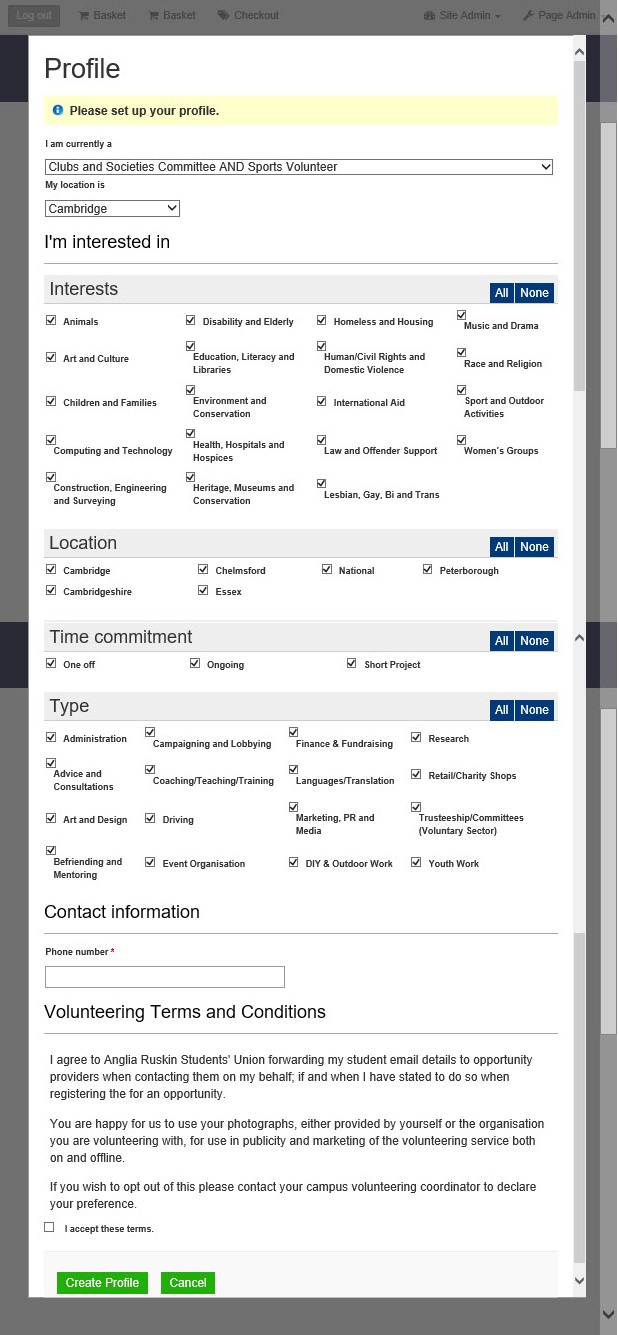The height and width of the screenshot is (1335, 619).
Task: Click the info icon in profile notice
Action: (x=58, y=110)
